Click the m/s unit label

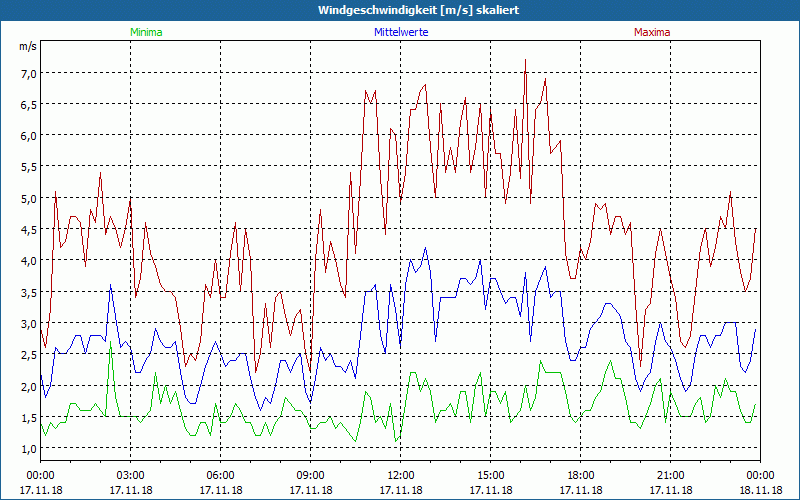28,46
